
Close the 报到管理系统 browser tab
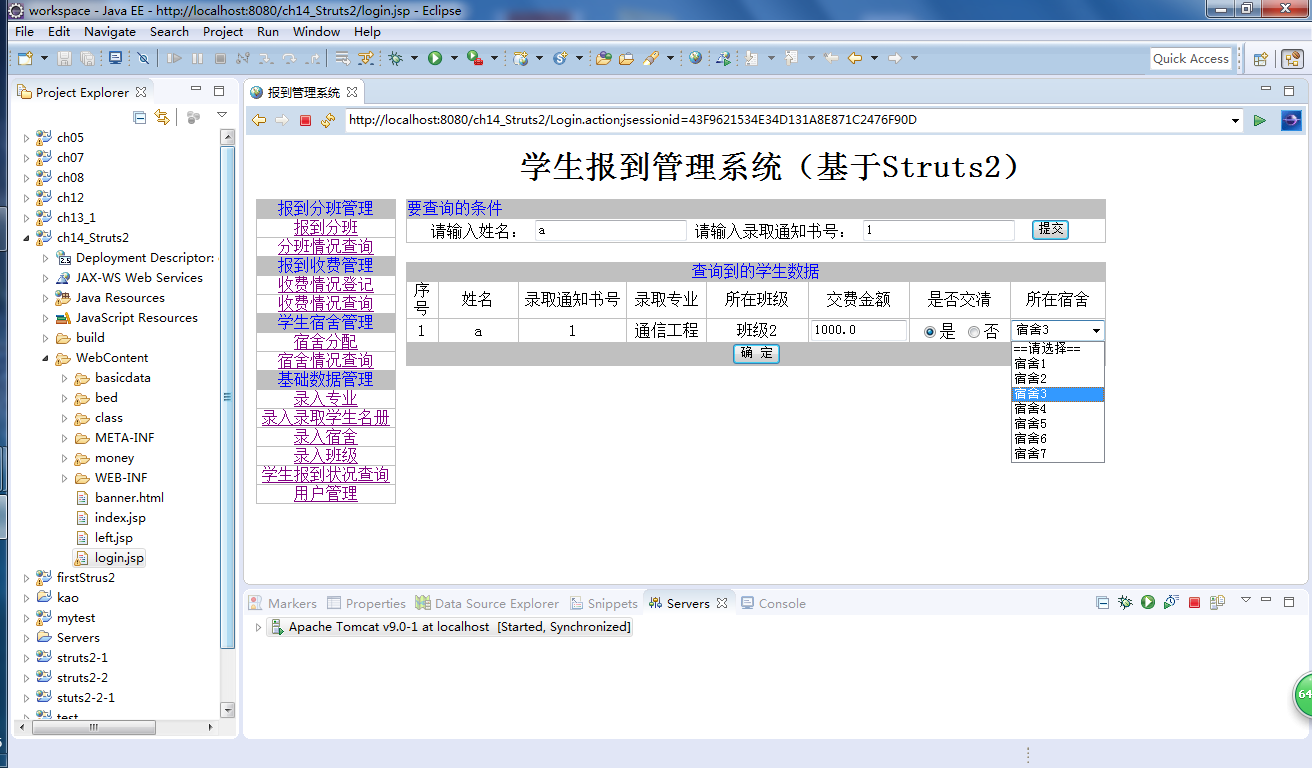click(x=352, y=92)
